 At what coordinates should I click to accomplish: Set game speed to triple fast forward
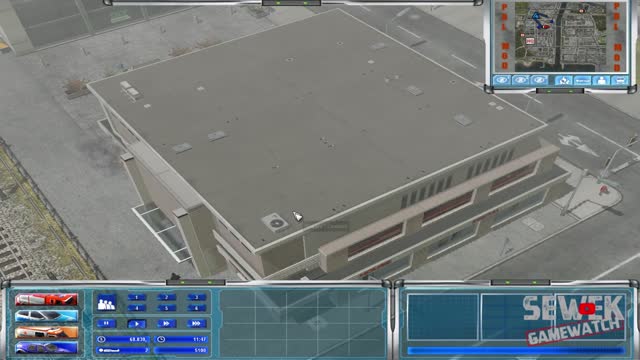click(196, 324)
